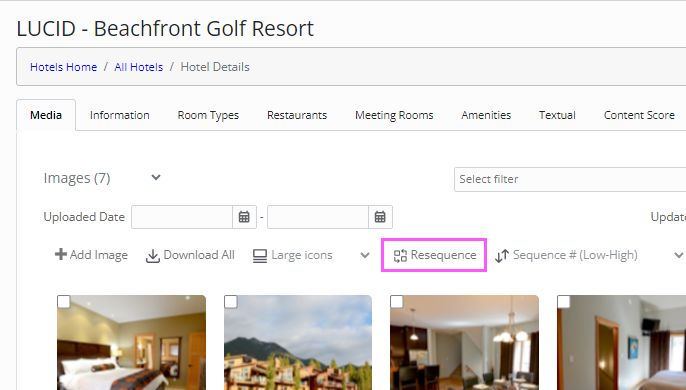Click the plus icon beside Add Image
The width and height of the screenshot is (686, 390).
coord(60,254)
